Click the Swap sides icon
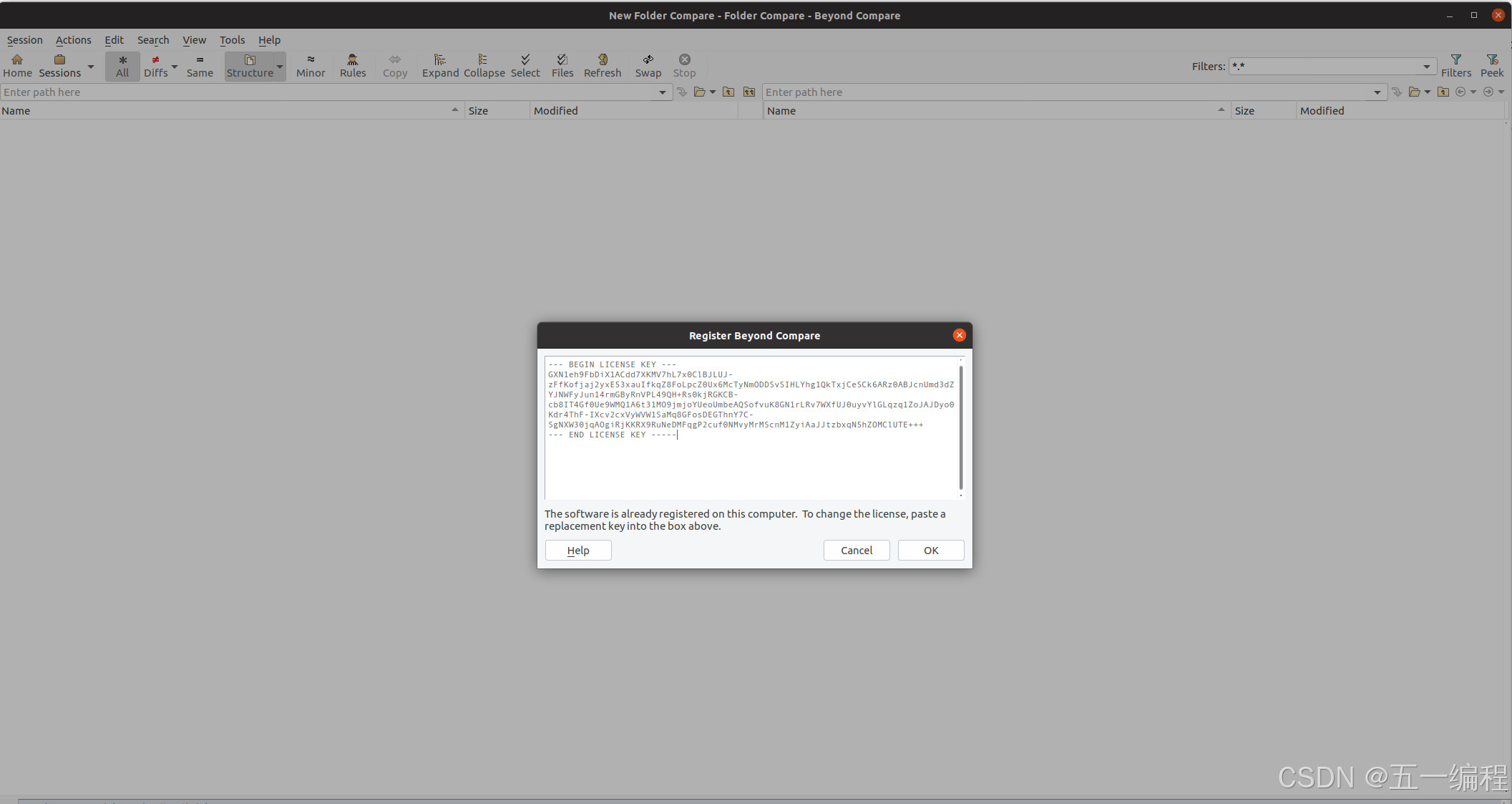 pos(648,66)
